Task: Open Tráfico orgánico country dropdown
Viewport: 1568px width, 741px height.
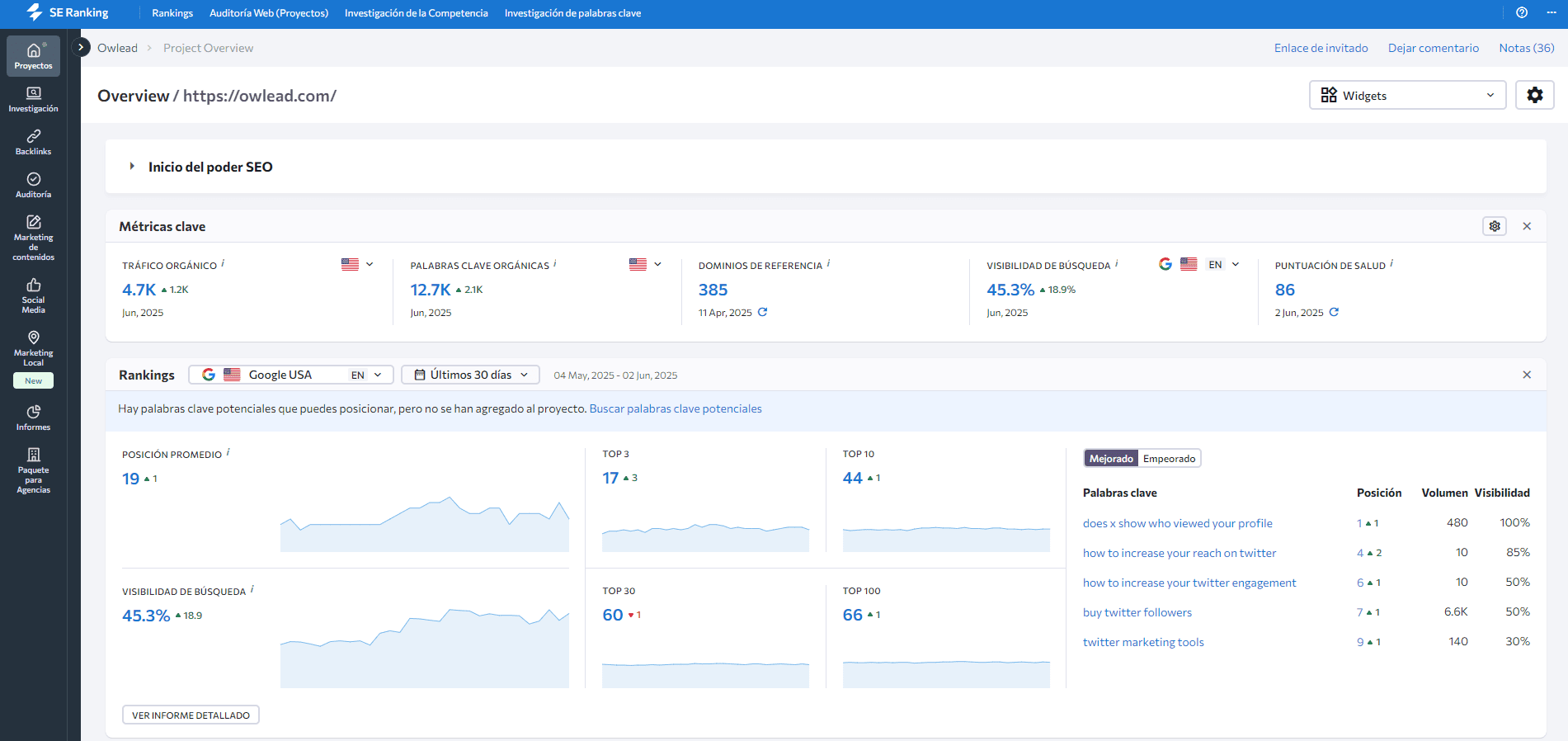Action: pyautogui.click(x=357, y=264)
